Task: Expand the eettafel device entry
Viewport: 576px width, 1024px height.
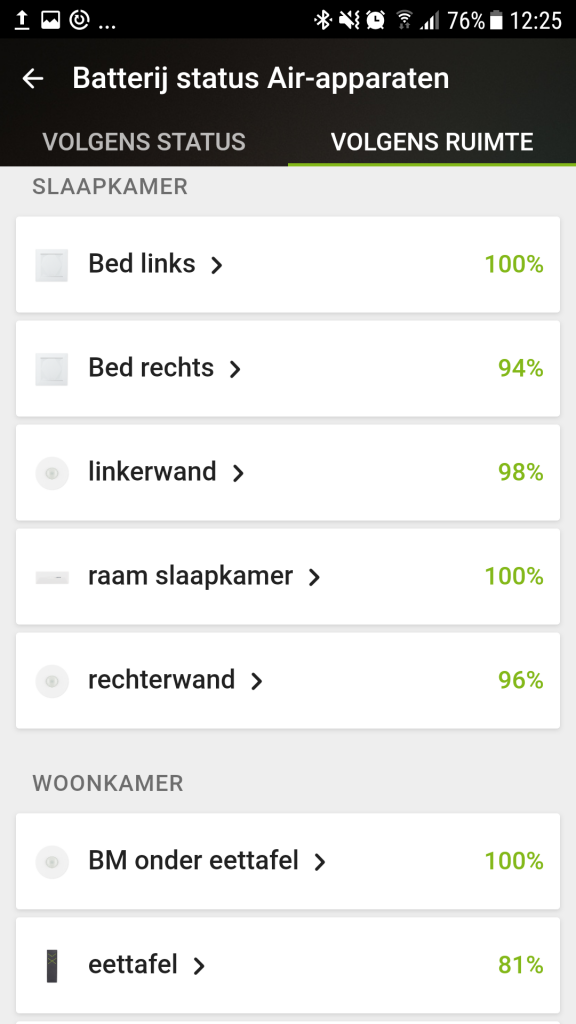Action: click(200, 967)
